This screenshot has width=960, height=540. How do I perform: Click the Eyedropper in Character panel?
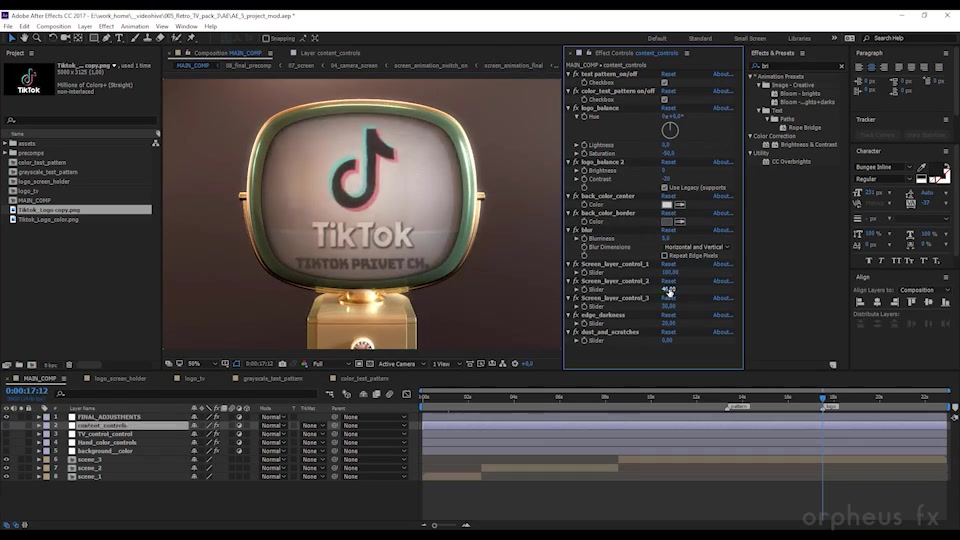921,167
